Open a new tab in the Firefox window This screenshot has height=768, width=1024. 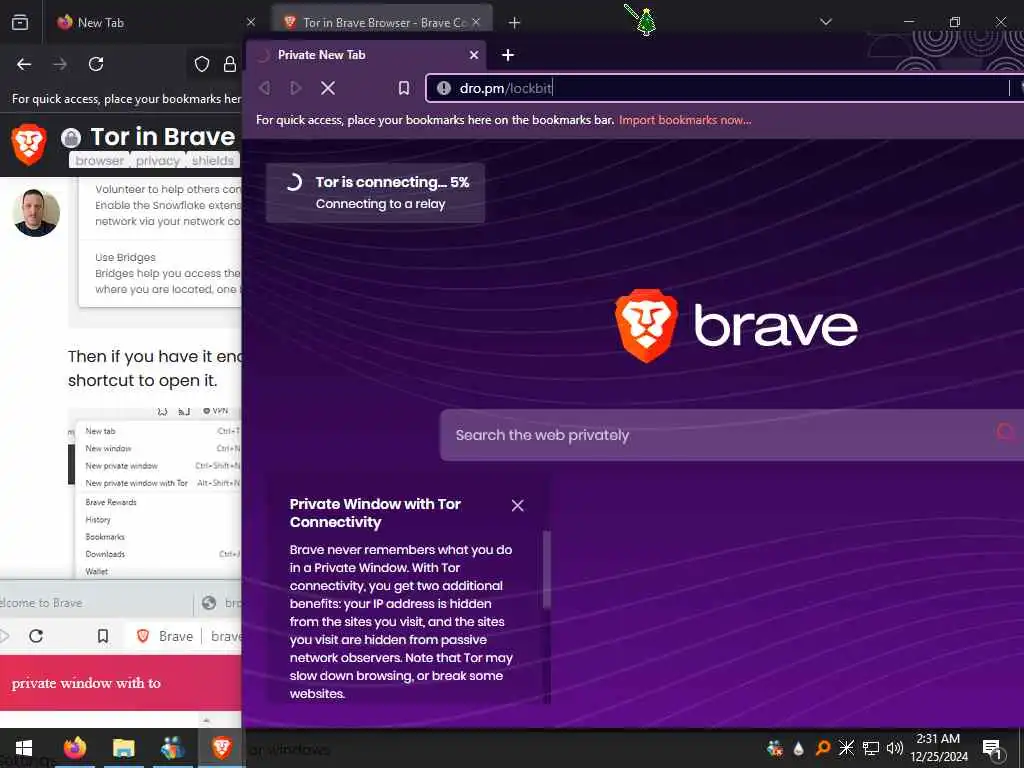click(514, 23)
